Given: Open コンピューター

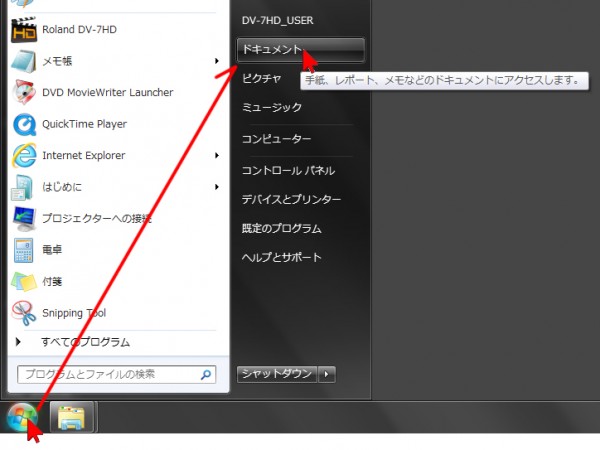Looking at the screenshot, I should [x=276, y=139].
